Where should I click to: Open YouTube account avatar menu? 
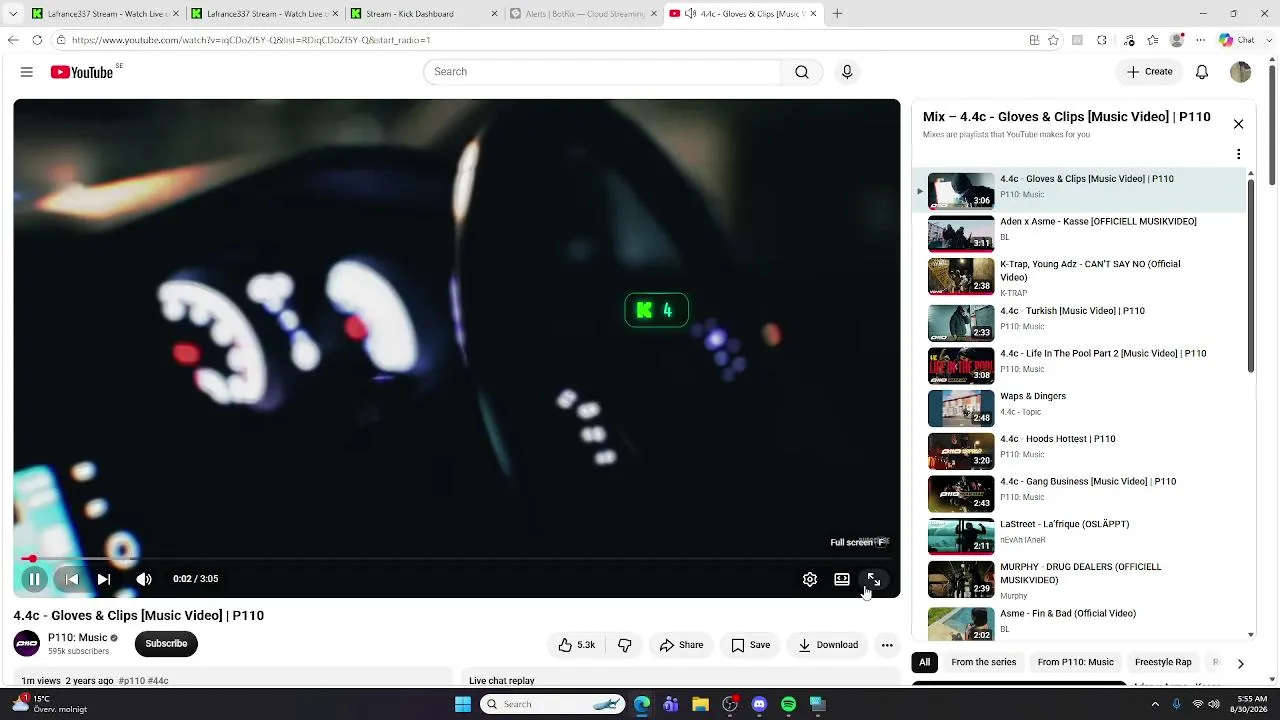pos(1241,72)
